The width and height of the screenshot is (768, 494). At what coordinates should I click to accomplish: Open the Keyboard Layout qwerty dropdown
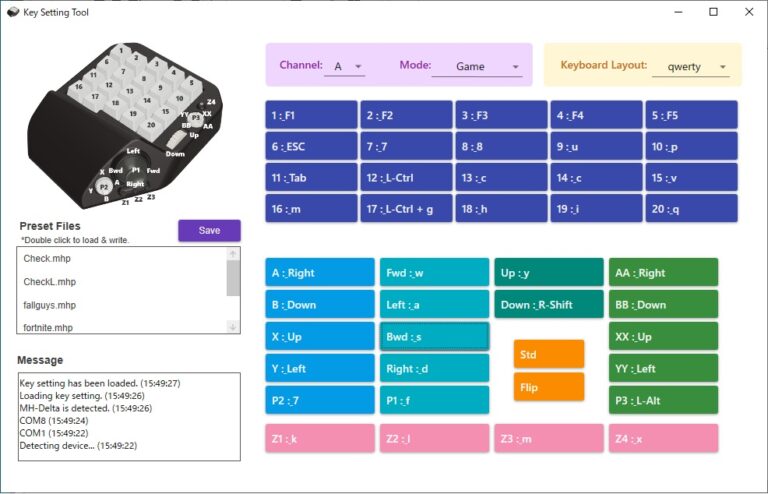point(690,66)
